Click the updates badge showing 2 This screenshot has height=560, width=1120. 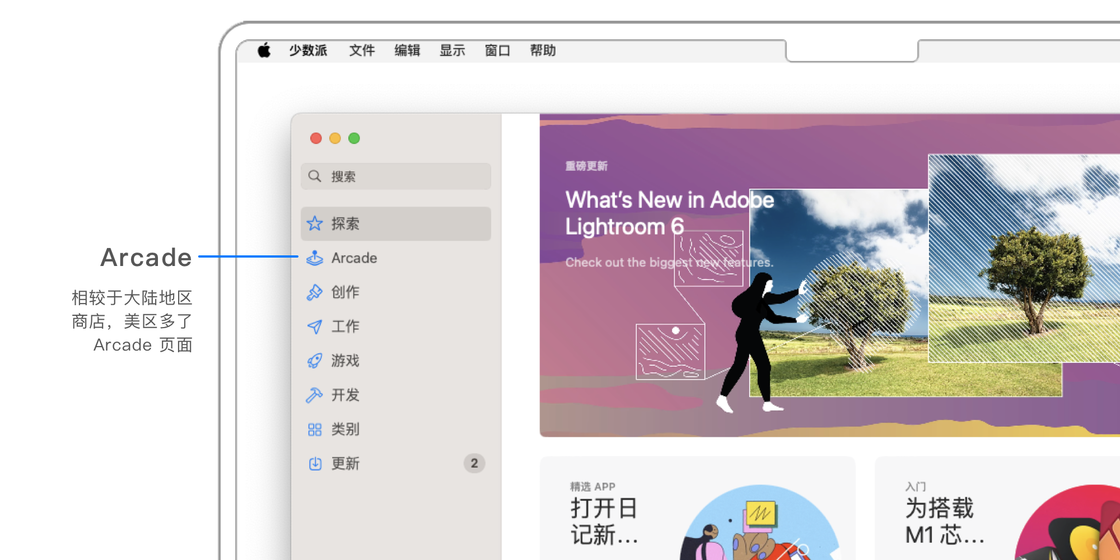tap(474, 464)
